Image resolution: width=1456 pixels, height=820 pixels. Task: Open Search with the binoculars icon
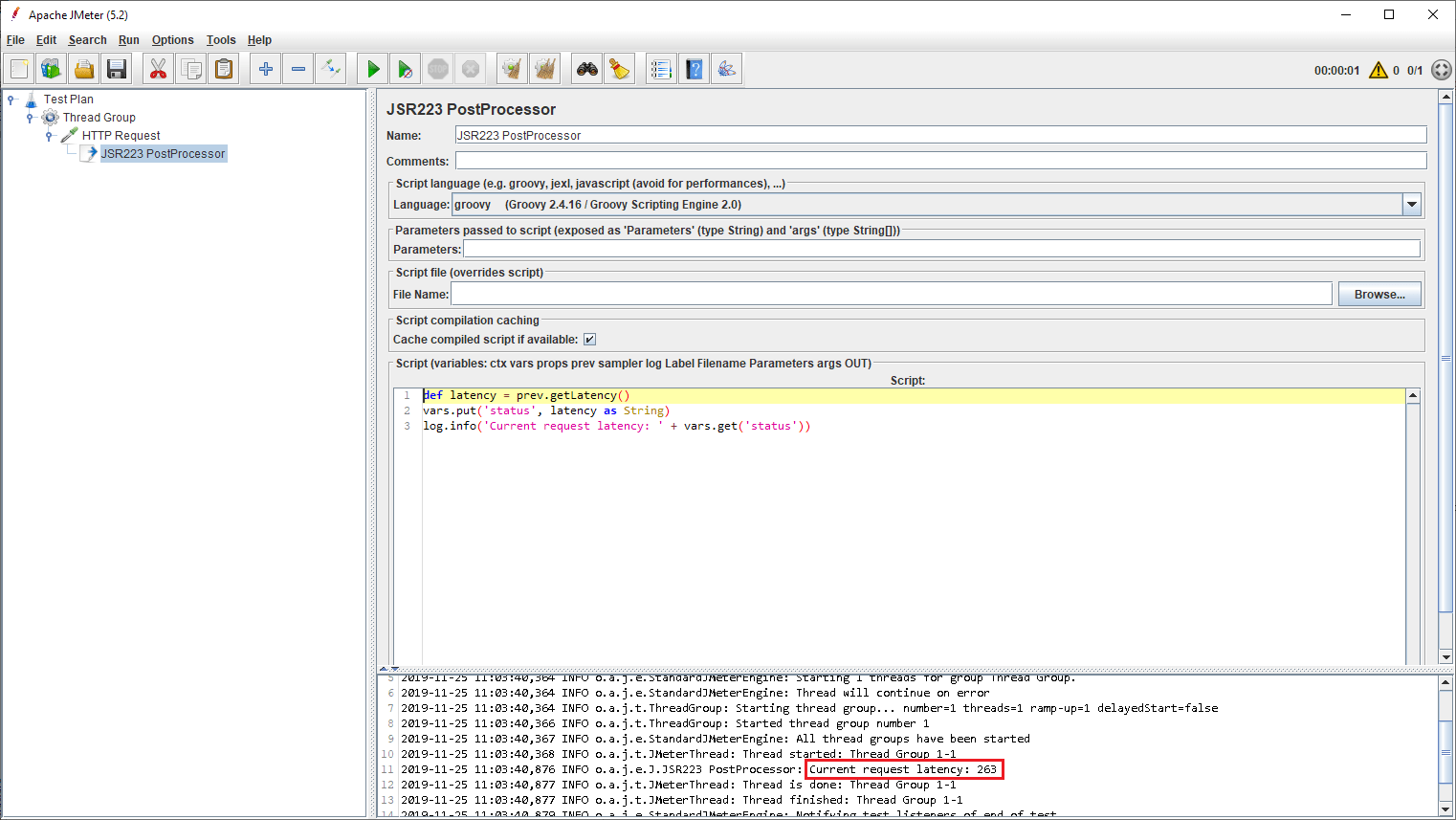587,69
